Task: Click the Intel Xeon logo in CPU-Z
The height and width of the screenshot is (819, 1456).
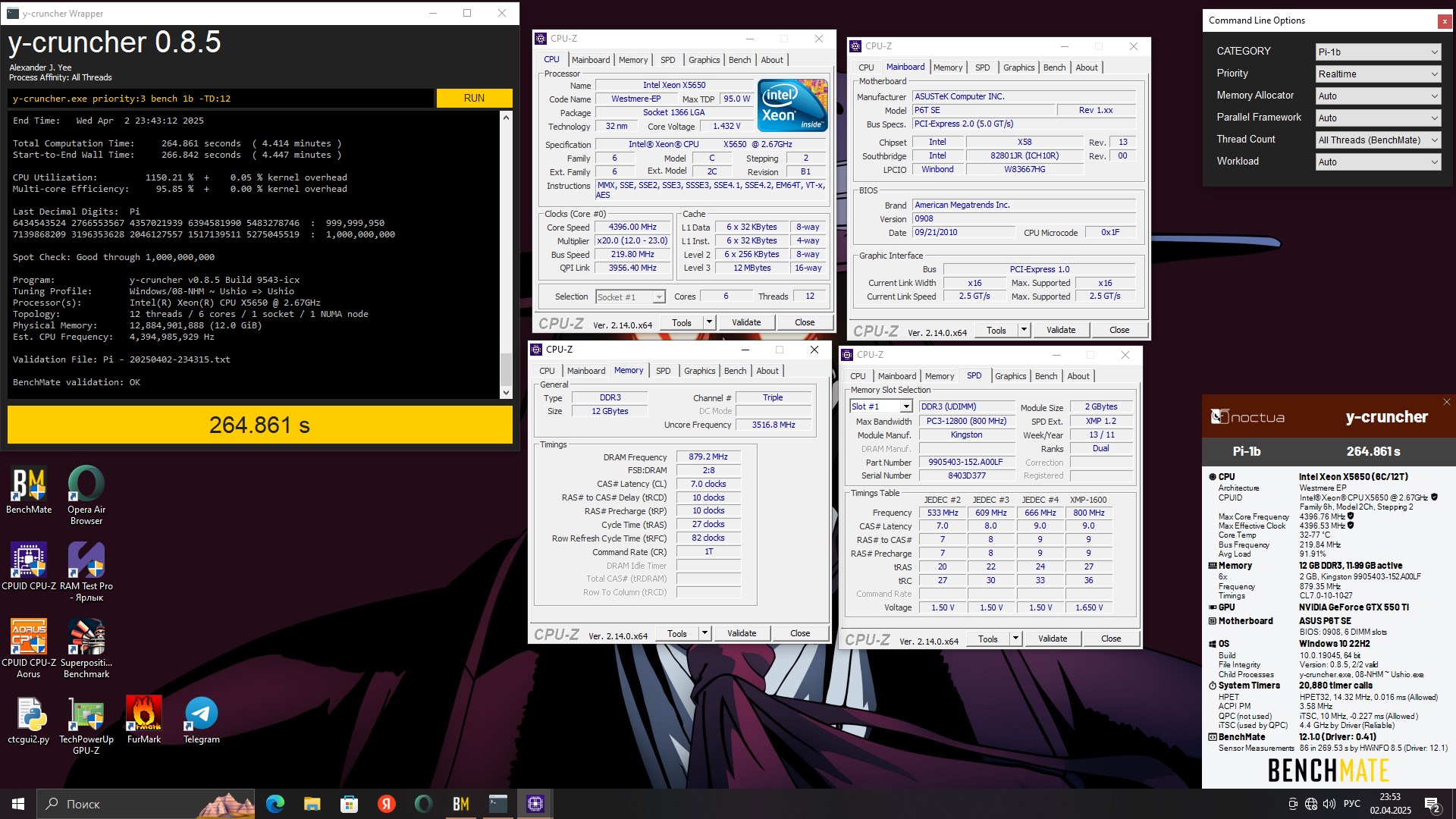Action: click(792, 105)
